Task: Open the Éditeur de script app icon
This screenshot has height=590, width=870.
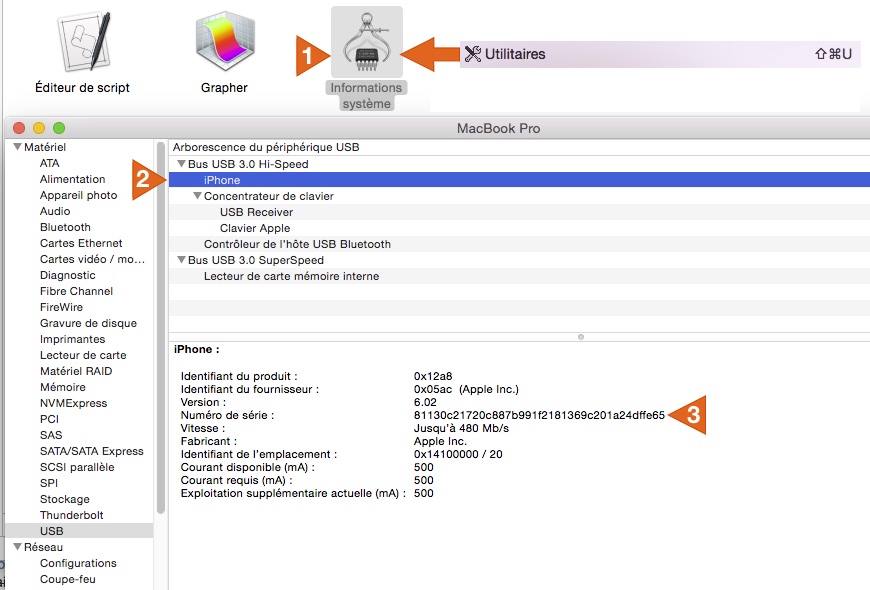Action: pos(85,42)
